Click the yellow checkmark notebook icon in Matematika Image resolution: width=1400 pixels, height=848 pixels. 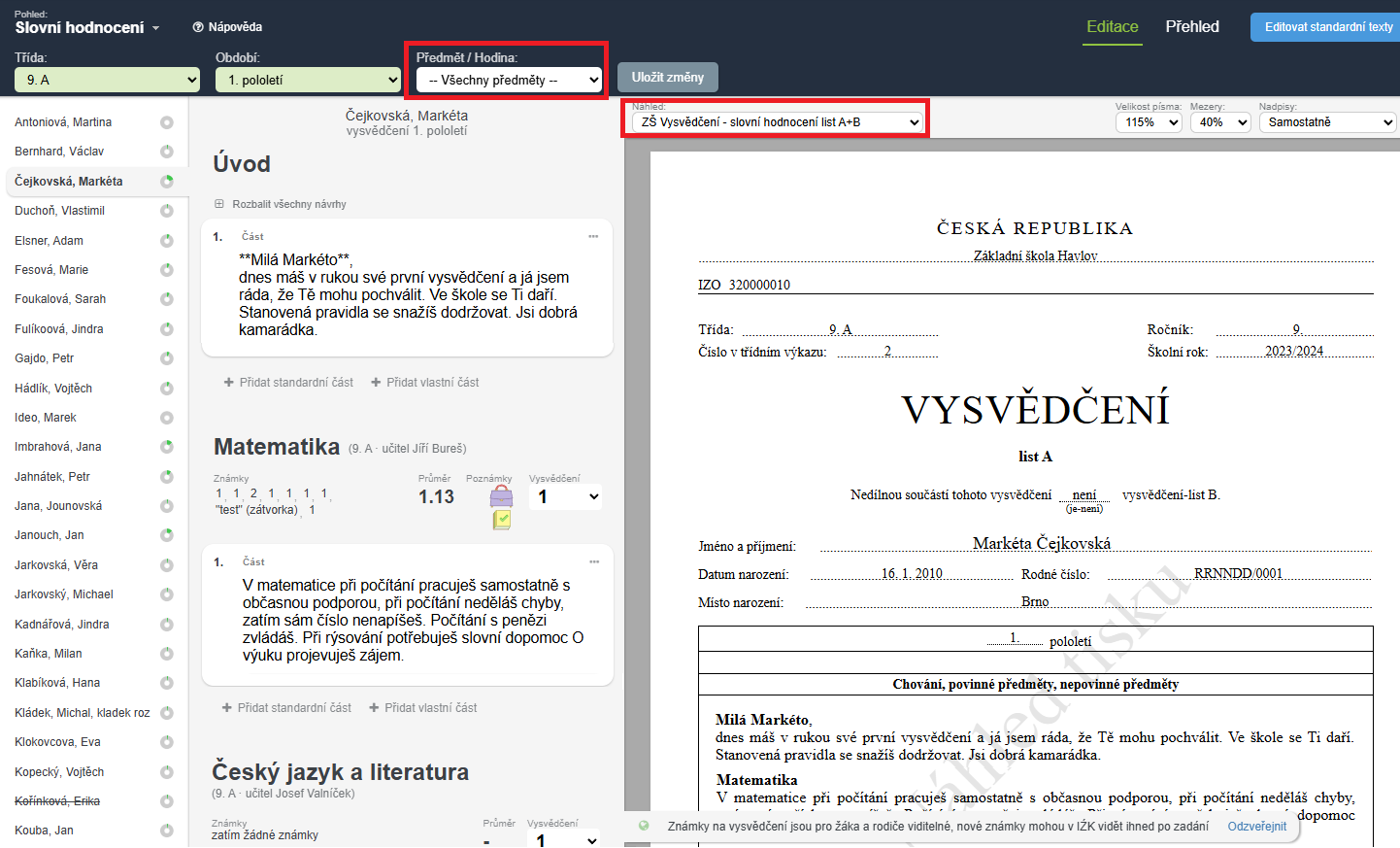coord(501,520)
